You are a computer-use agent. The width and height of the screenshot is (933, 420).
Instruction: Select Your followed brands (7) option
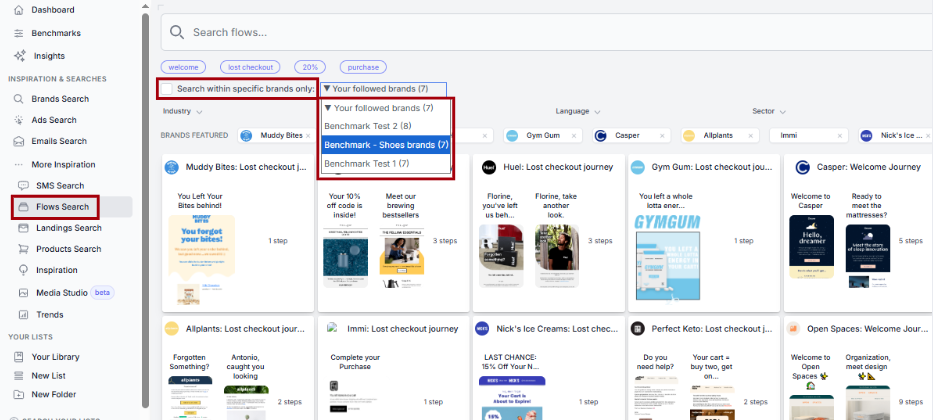coord(386,108)
